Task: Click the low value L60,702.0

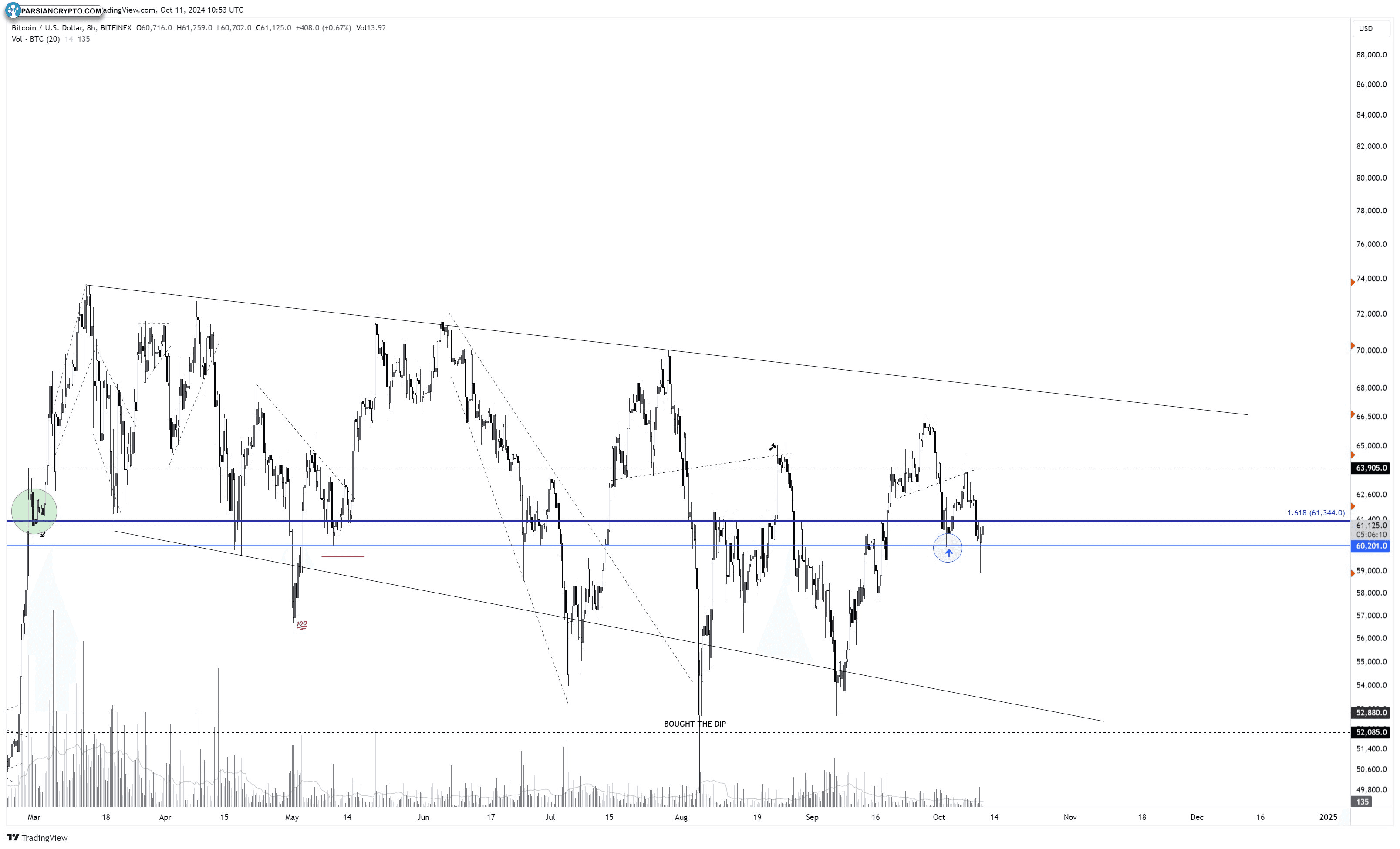Action: (233, 27)
